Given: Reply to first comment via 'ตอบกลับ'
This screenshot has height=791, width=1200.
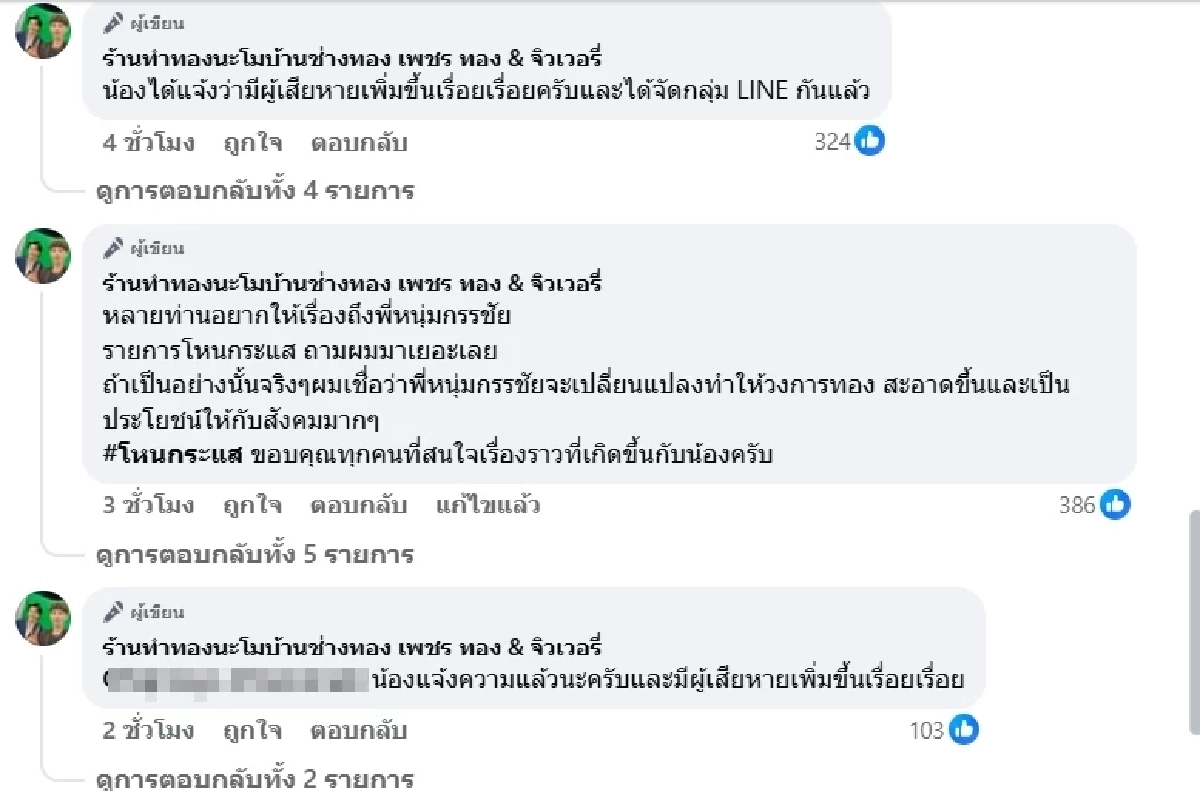Looking at the screenshot, I should 359,142.
